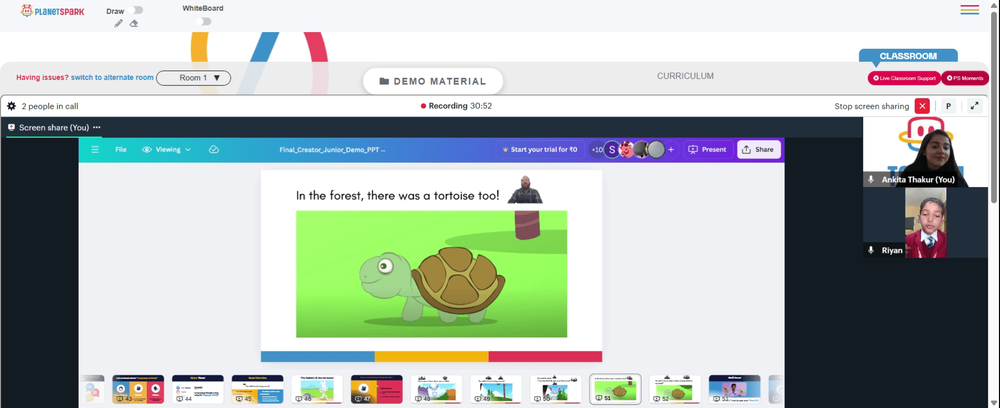This screenshot has height=408, width=1000.
Task: Click the red Recording indicator dot
Action: coord(423,106)
